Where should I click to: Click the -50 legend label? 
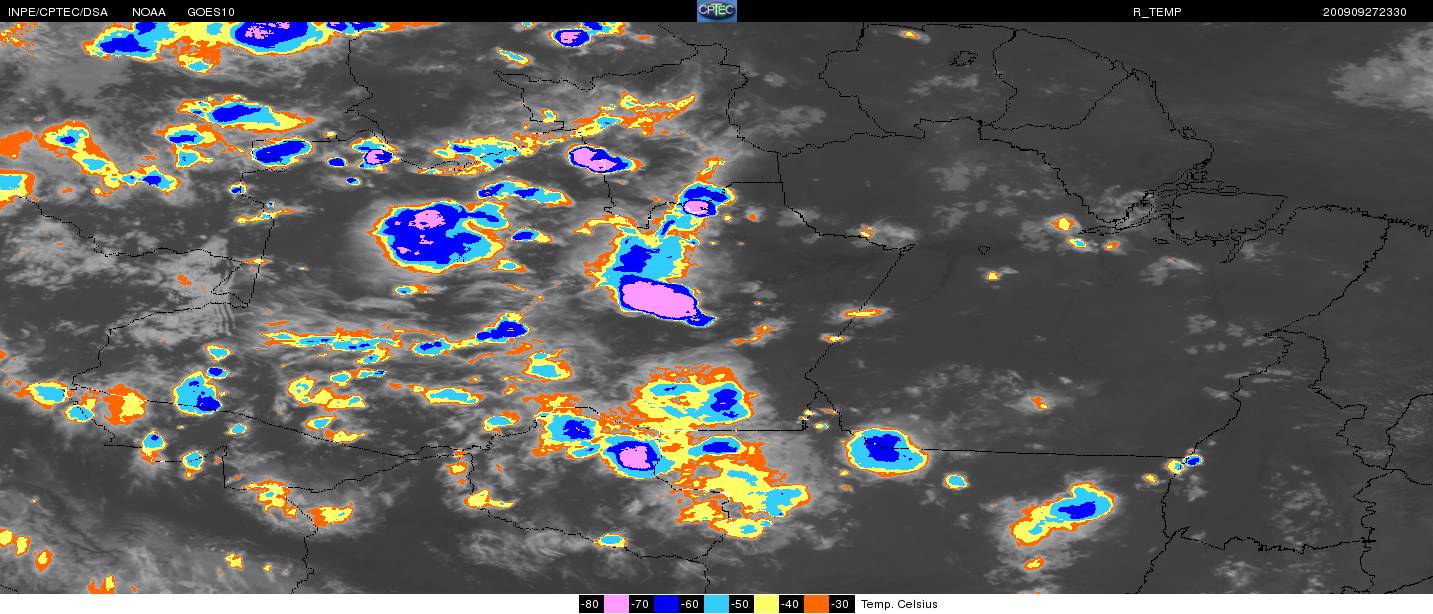tap(741, 604)
